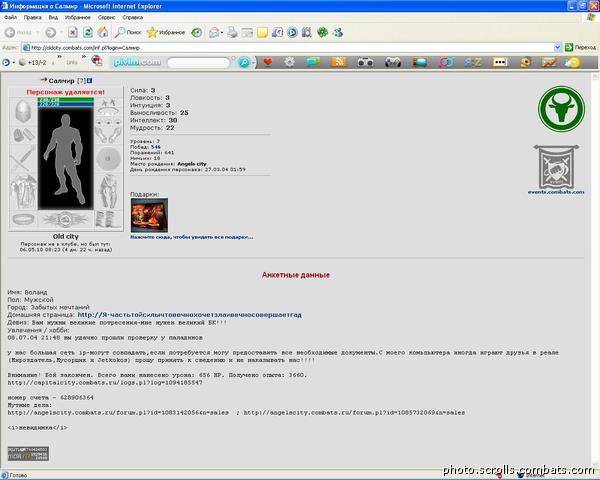Click the chat bubble dots icon in pivim toolbar
Viewport: 600px width, 480px height.
tap(500, 62)
